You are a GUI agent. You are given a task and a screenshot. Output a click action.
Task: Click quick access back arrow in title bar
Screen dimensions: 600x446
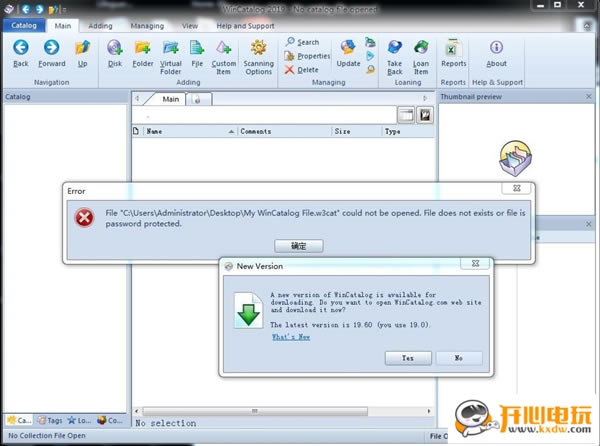(x=26, y=9)
